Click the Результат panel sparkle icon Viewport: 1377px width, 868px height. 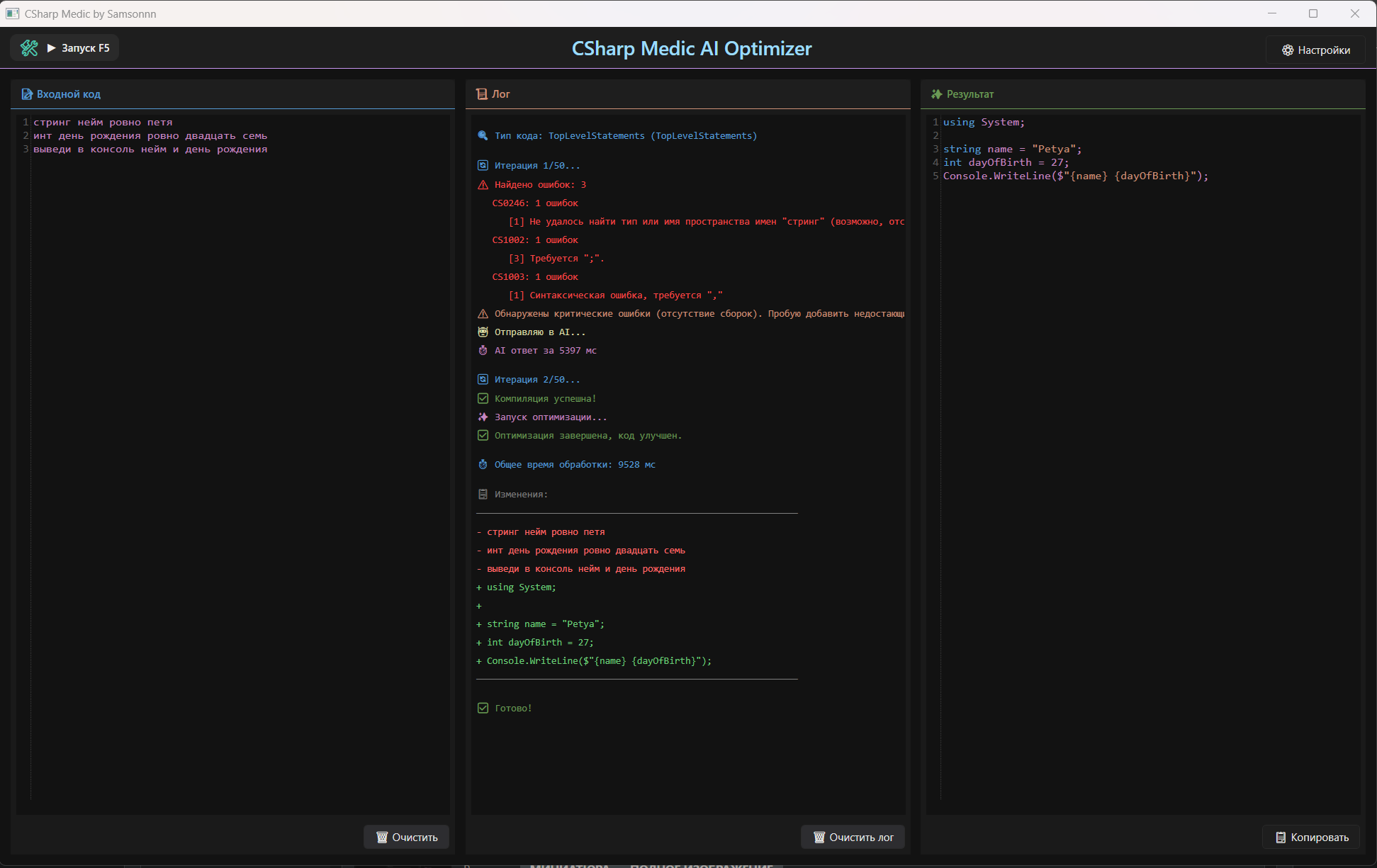point(937,94)
